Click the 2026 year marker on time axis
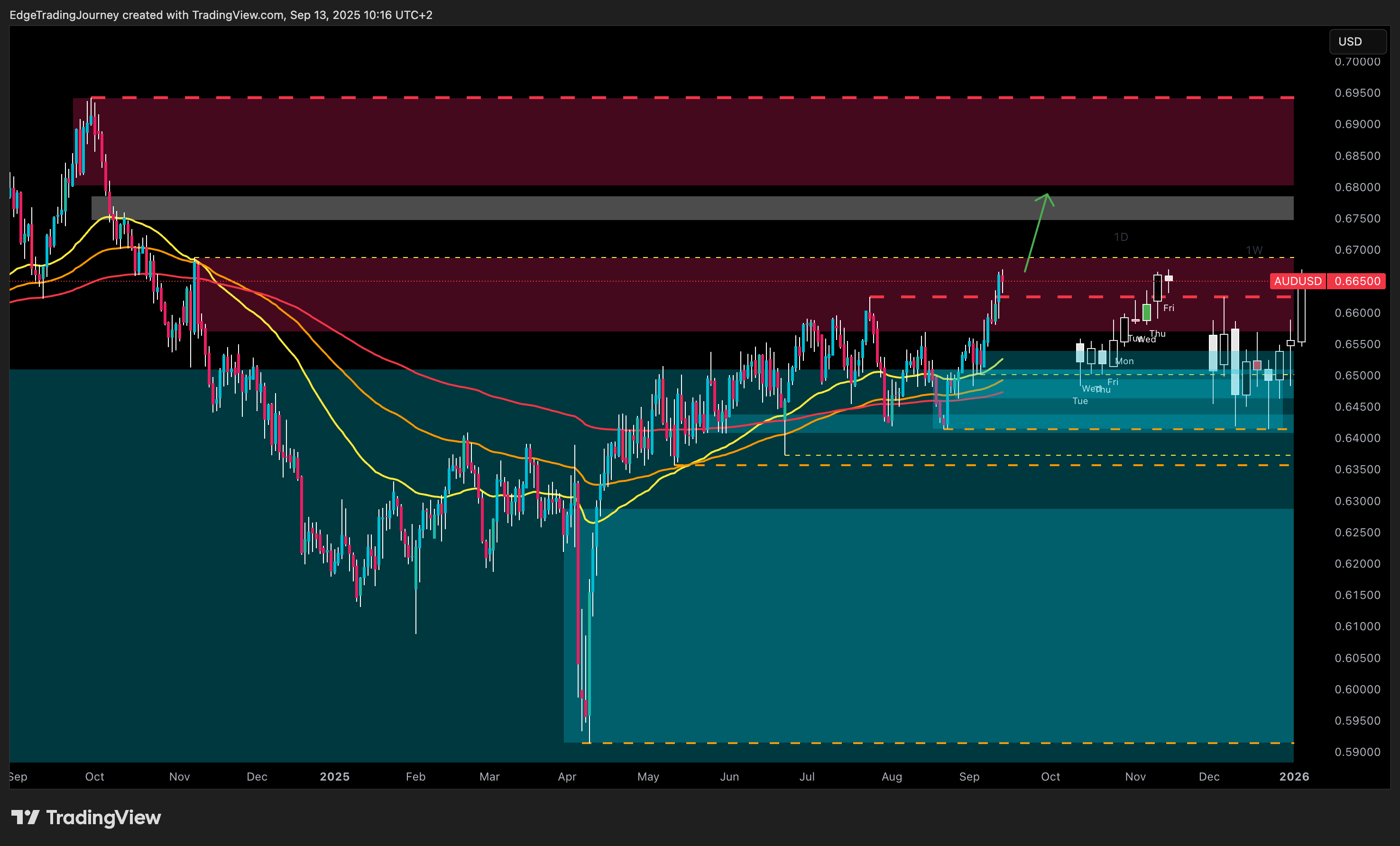This screenshot has width=1400, height=846. pyautogui.click(x=1294, y=776)
